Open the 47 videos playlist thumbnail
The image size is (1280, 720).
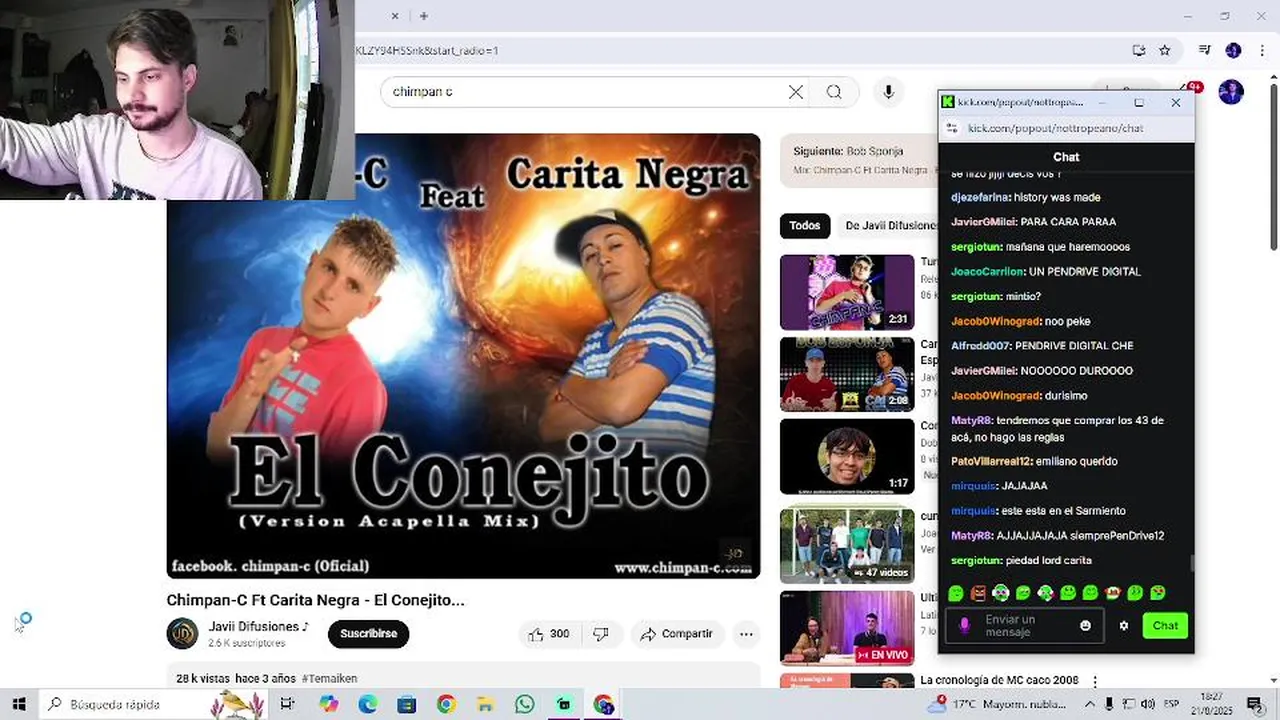click(847, 546)
